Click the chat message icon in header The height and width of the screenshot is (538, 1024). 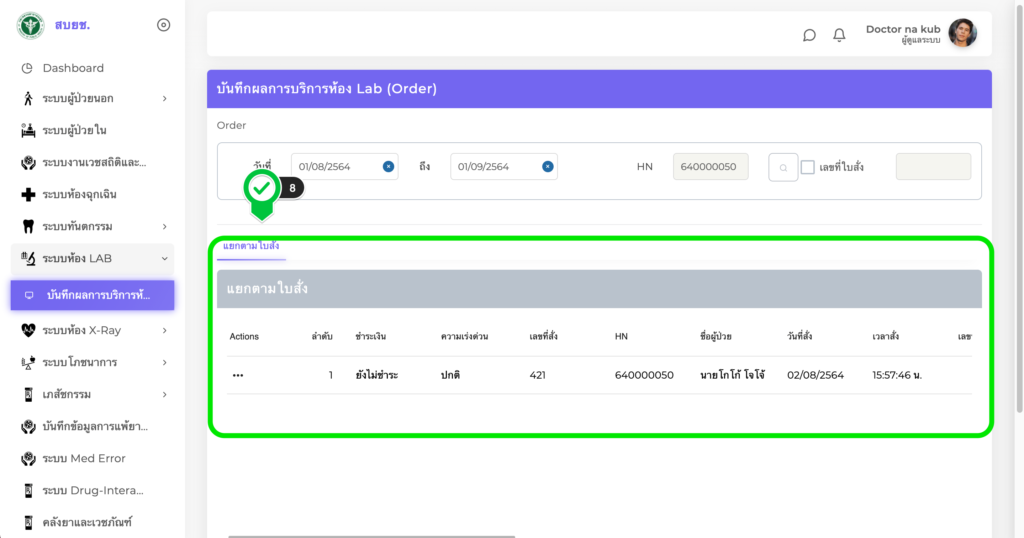coord(809,35)
